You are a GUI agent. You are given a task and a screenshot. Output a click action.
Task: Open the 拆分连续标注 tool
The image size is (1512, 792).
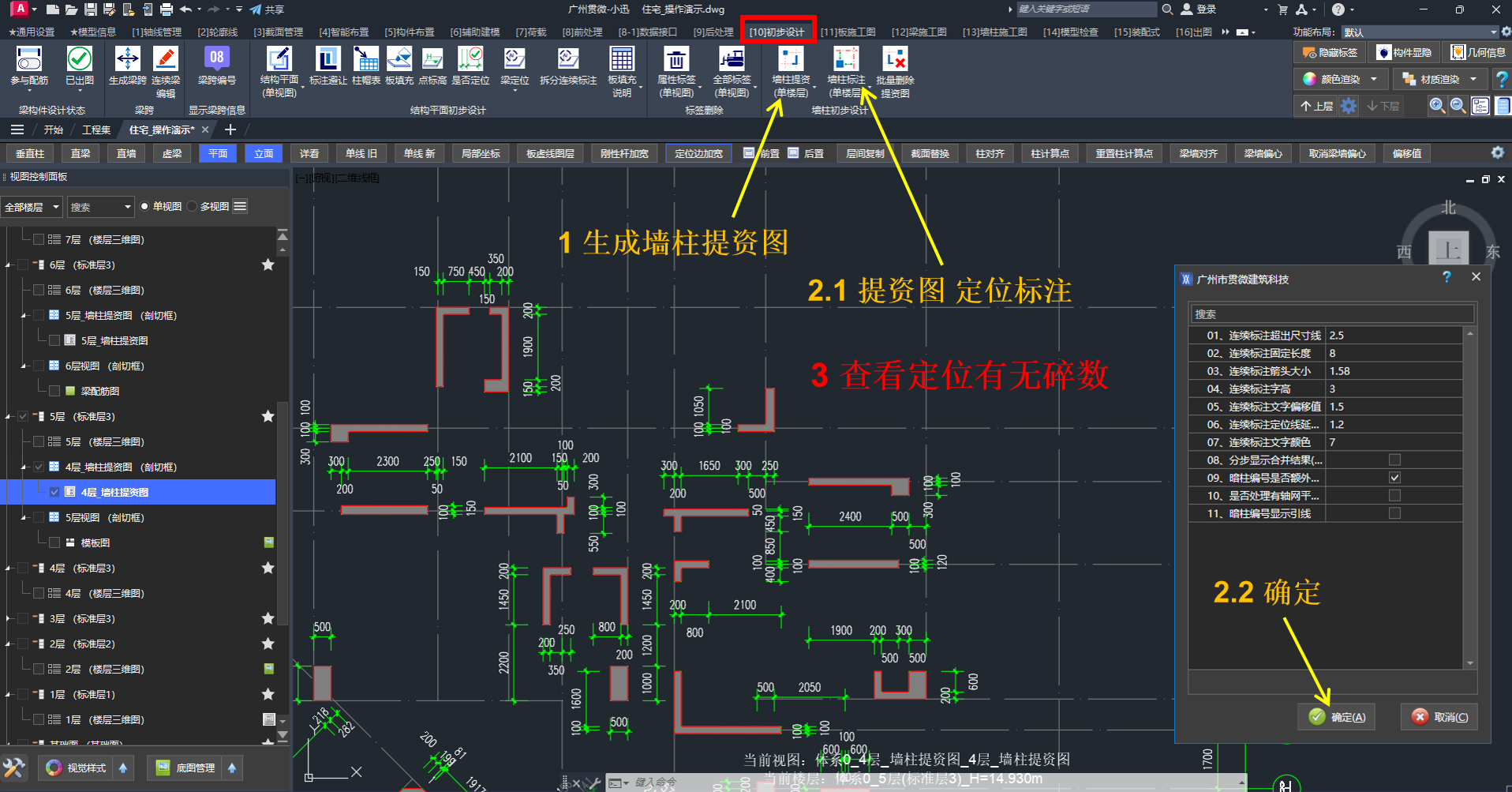point(567,59)
